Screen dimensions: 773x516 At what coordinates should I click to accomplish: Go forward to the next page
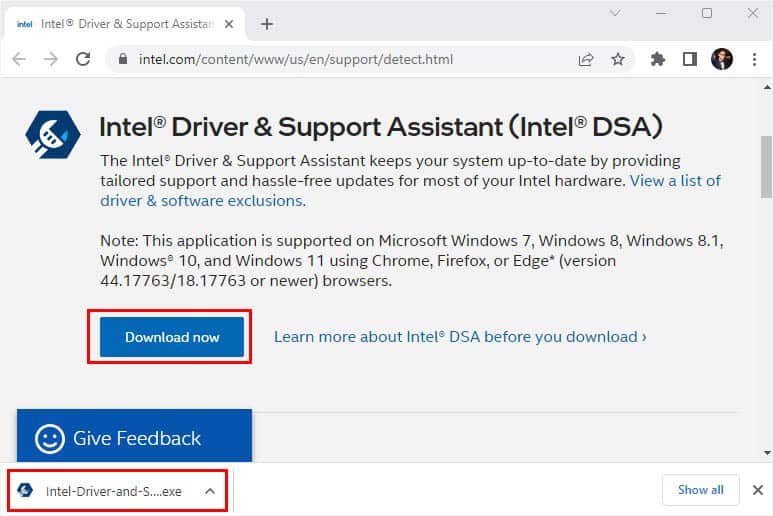coord(51,59)
